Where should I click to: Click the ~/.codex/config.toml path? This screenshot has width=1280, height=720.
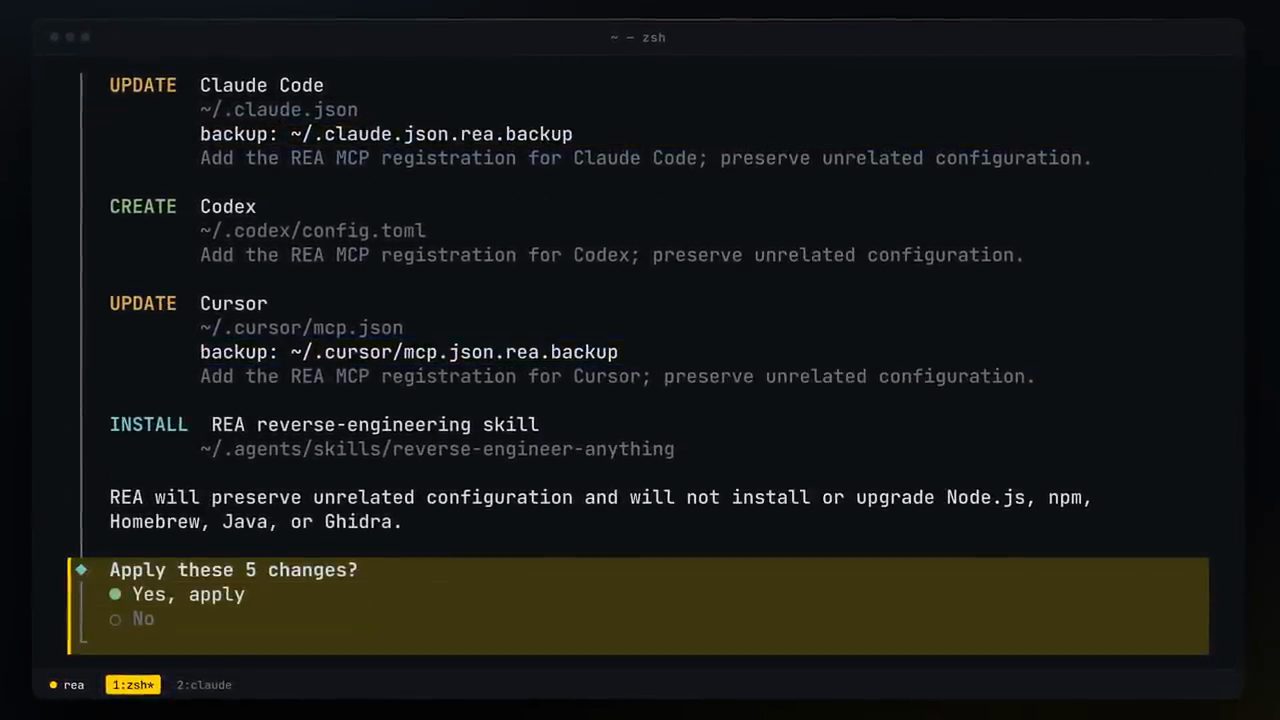[313, 231]
